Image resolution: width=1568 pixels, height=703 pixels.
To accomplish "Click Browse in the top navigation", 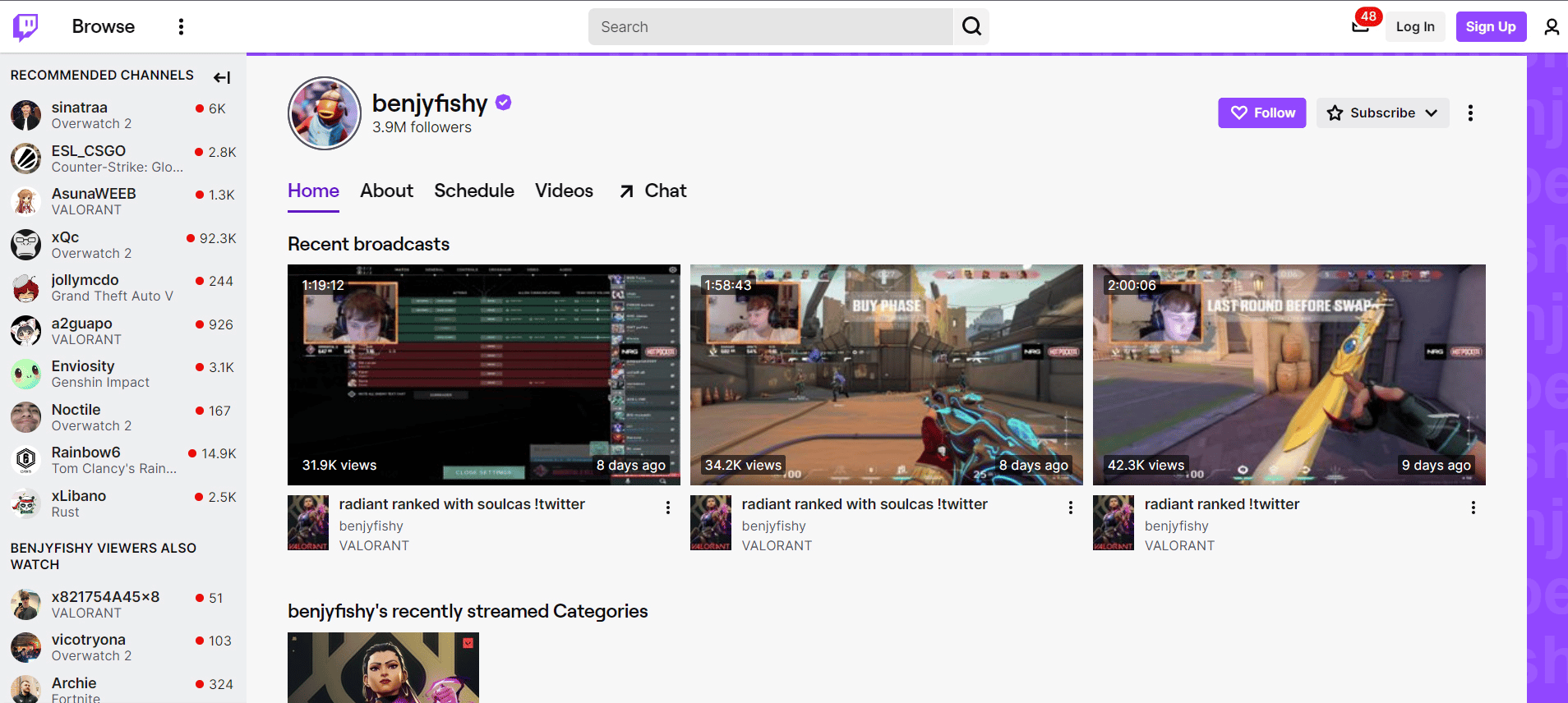I will click(104, 26).
